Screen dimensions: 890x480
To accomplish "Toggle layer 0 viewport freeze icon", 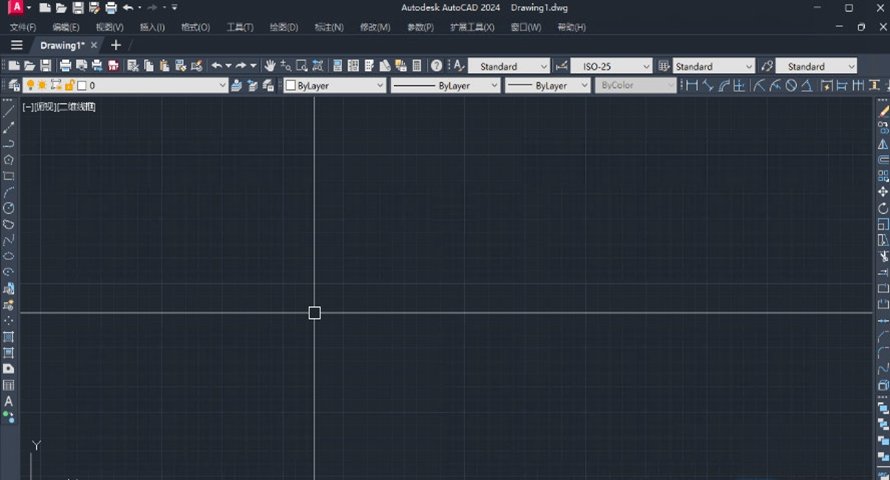I will click(x=56, y=85).
